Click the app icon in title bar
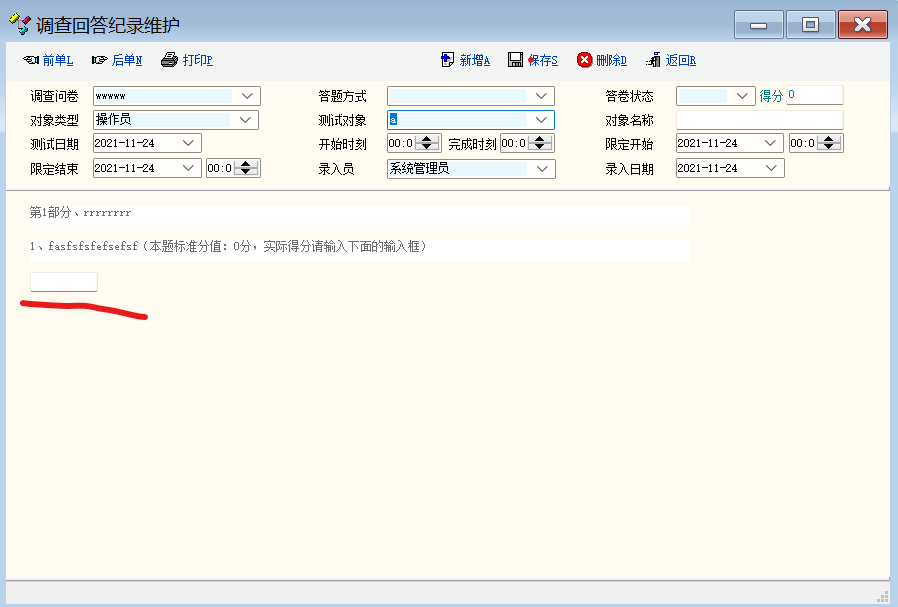Screen dimensions: 898x607 click(19, 24)
